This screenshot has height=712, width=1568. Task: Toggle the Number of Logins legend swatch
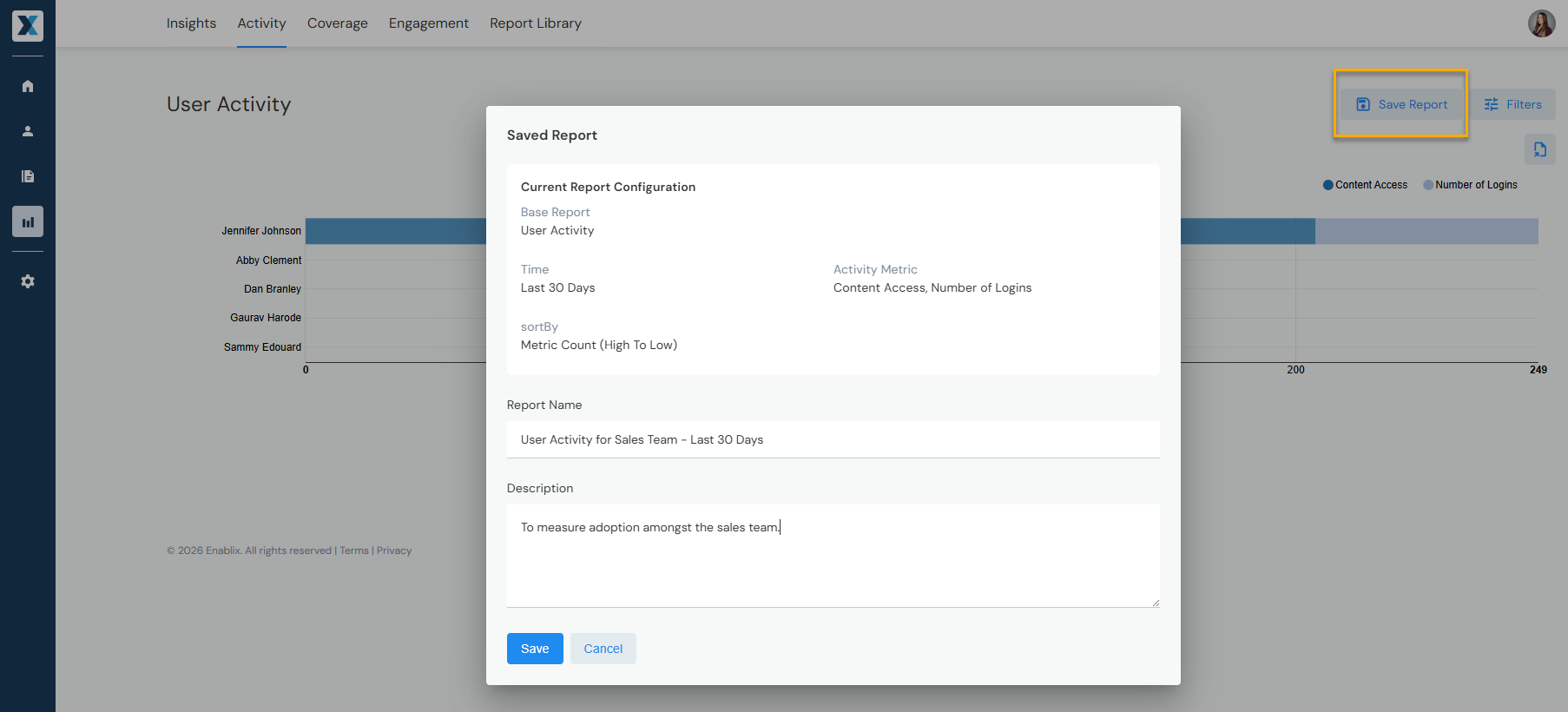pyautogui.click(x=1428, y=185)
